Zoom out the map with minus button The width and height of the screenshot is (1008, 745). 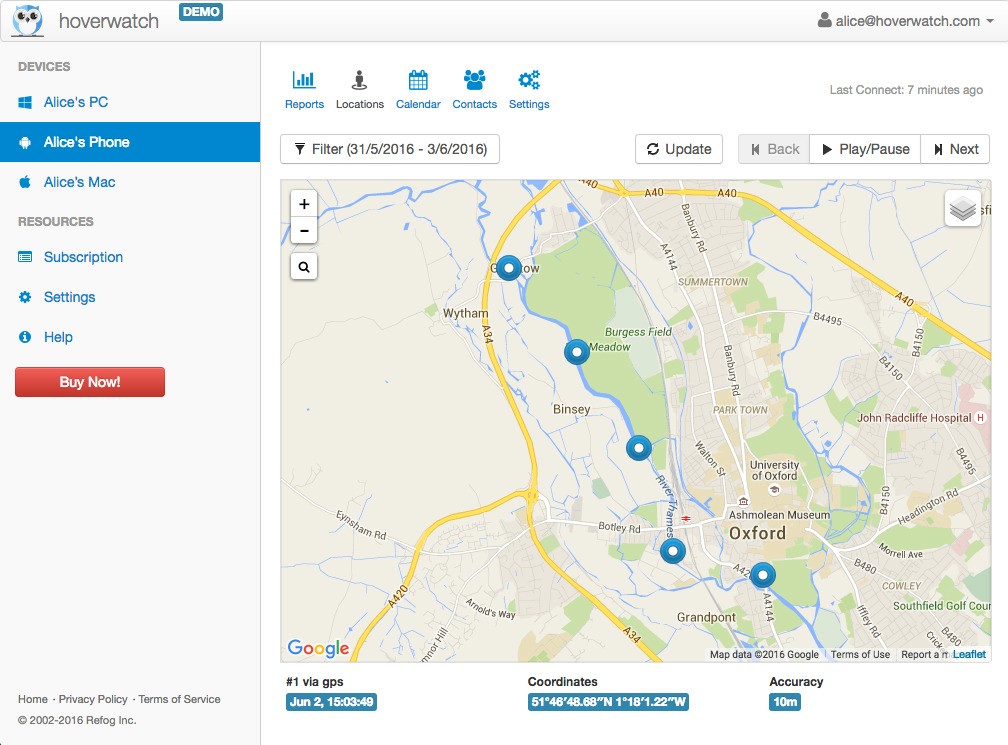tap(304, 231)
